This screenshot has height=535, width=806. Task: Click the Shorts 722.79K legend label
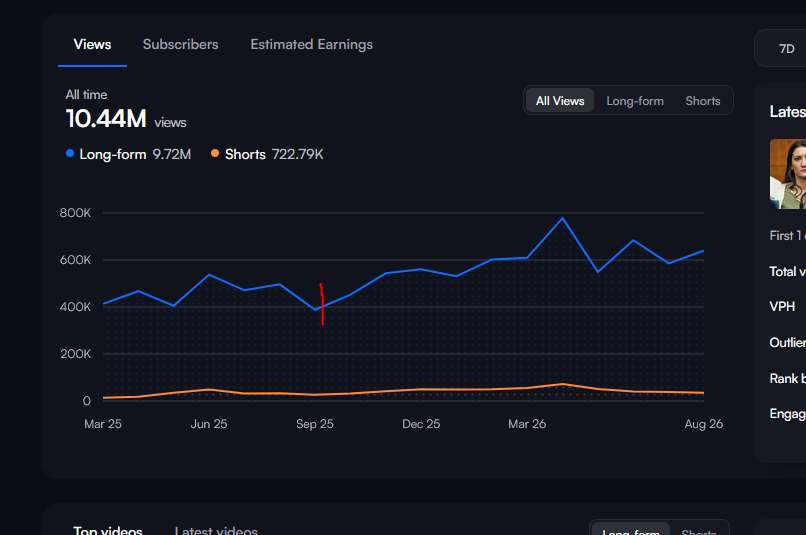coord(274,154)
